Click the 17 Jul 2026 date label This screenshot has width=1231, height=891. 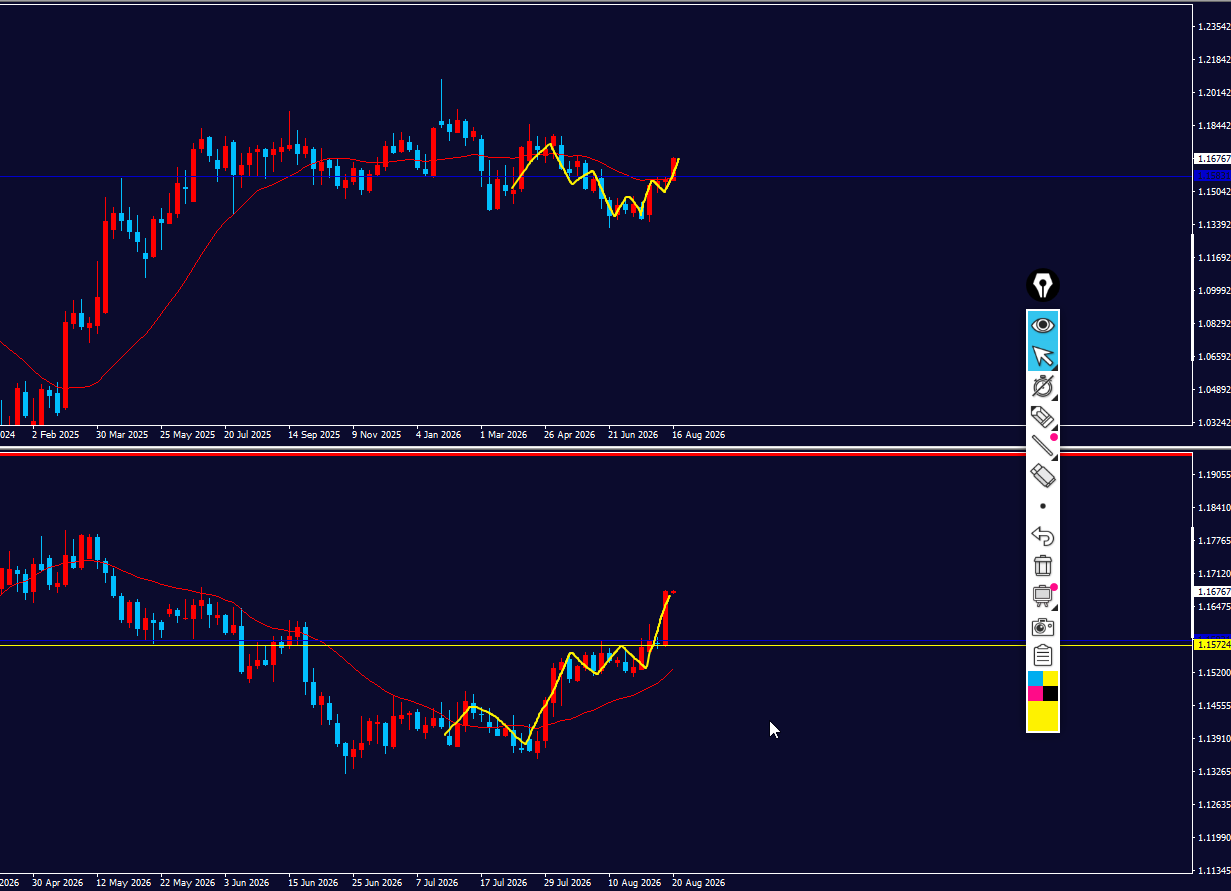503,883
